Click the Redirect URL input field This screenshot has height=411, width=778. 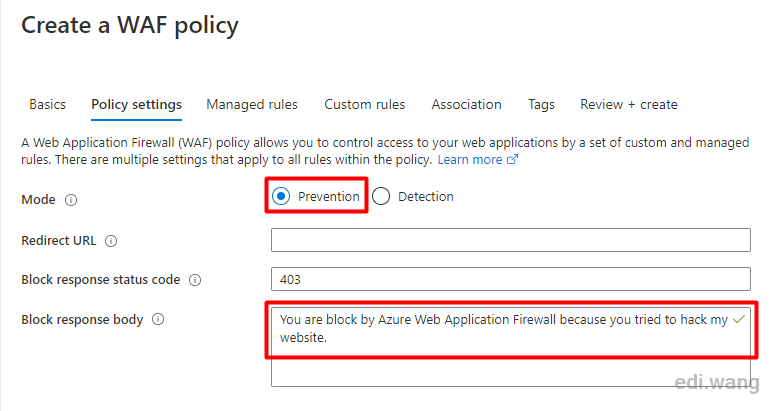pos(511,240)
